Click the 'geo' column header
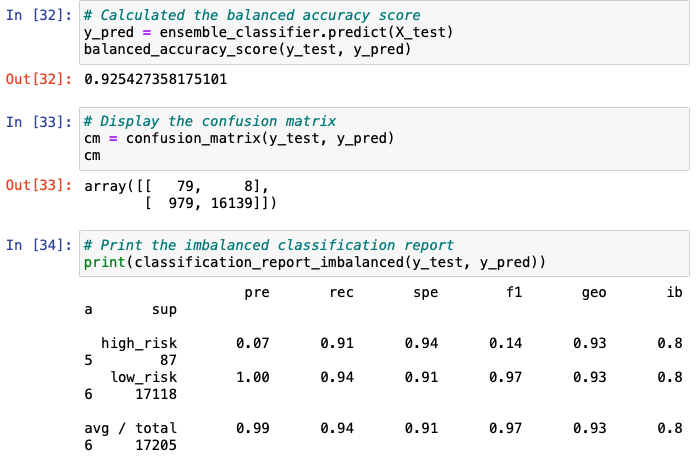This screenshot has width=698, height=462. [x=594, y=292]
